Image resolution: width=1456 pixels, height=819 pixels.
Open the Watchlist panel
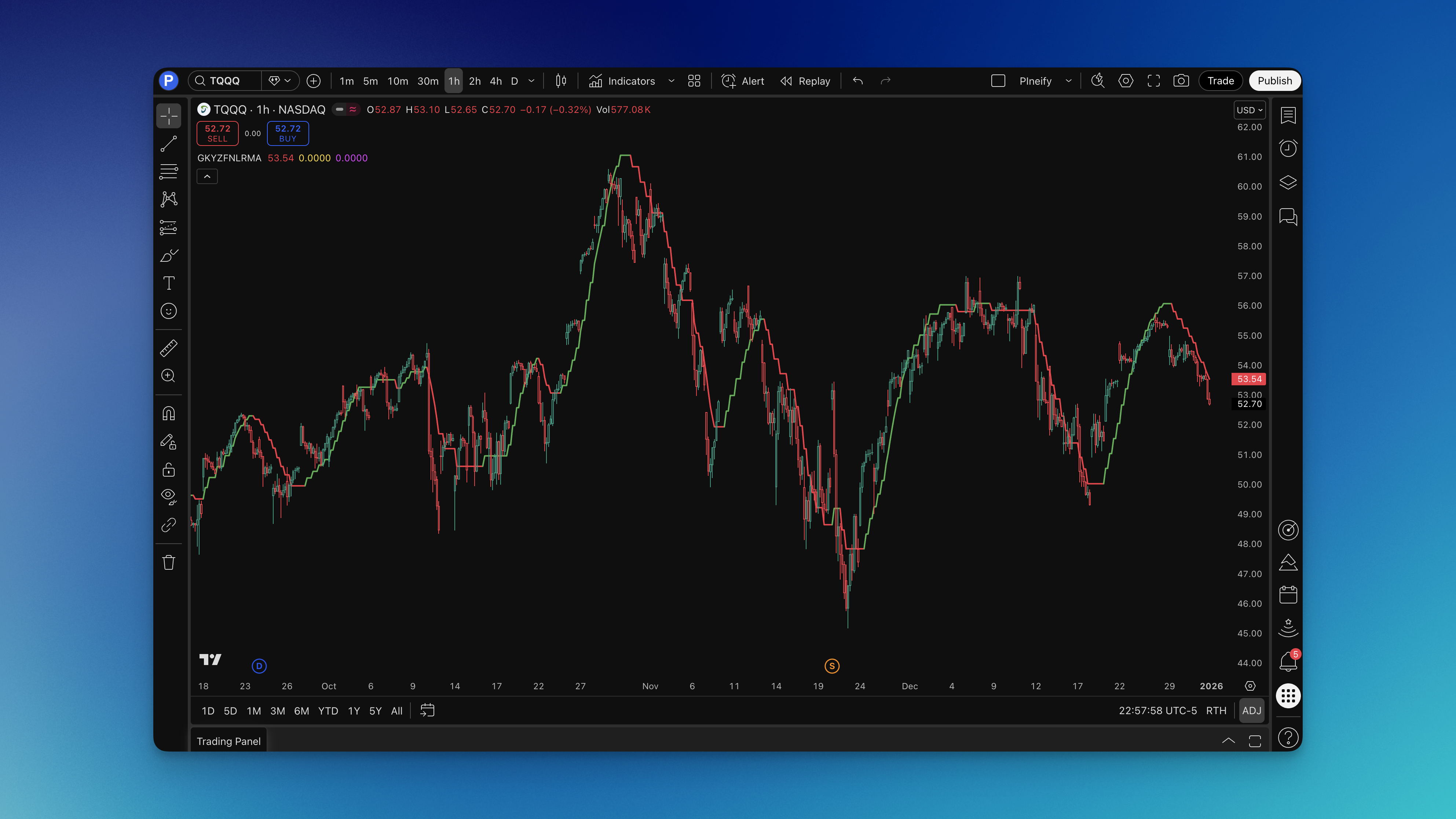point(1288,115)
